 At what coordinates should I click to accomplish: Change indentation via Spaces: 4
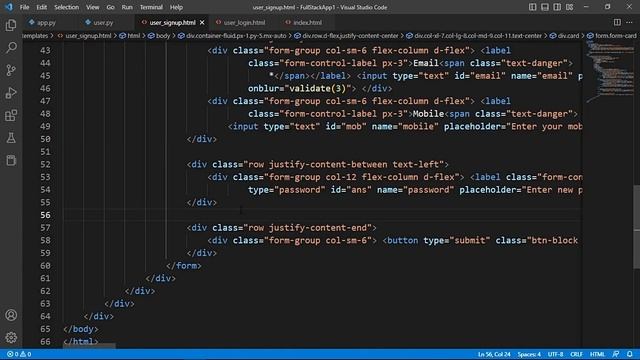click(x=529, y=354)
